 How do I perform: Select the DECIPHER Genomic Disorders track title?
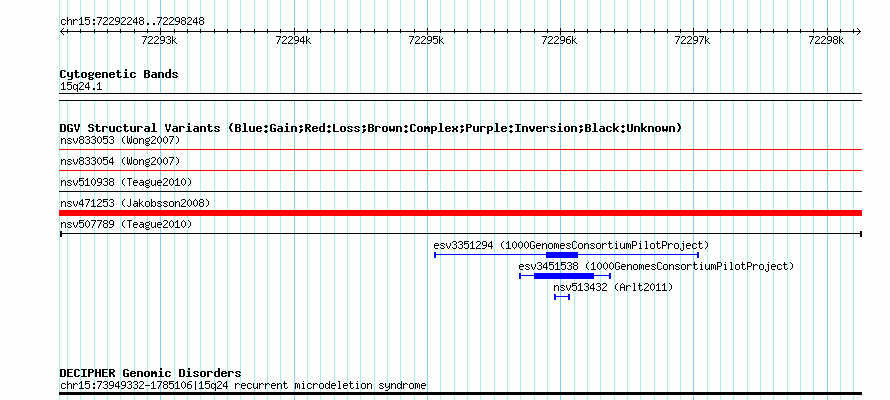tap(150, 373)
